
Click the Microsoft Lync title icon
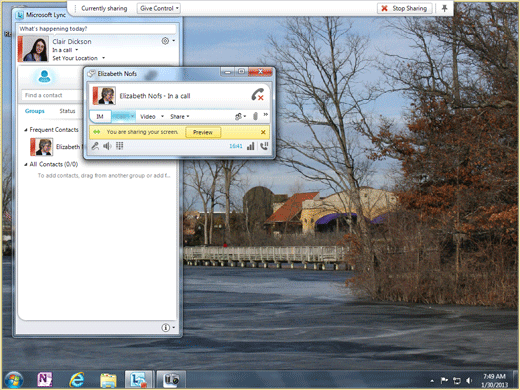coord(20,15)
